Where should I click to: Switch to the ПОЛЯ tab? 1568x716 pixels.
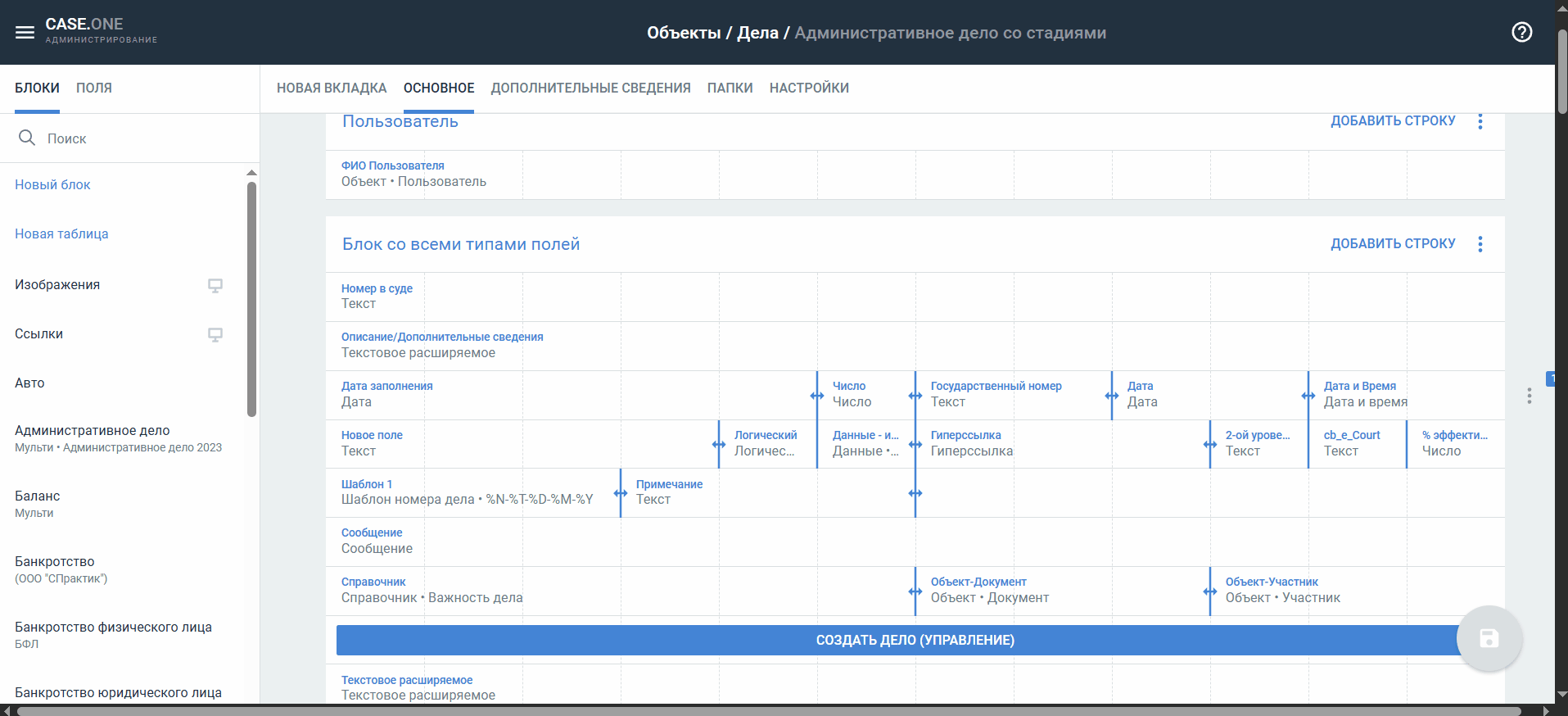tap(94, 88)
